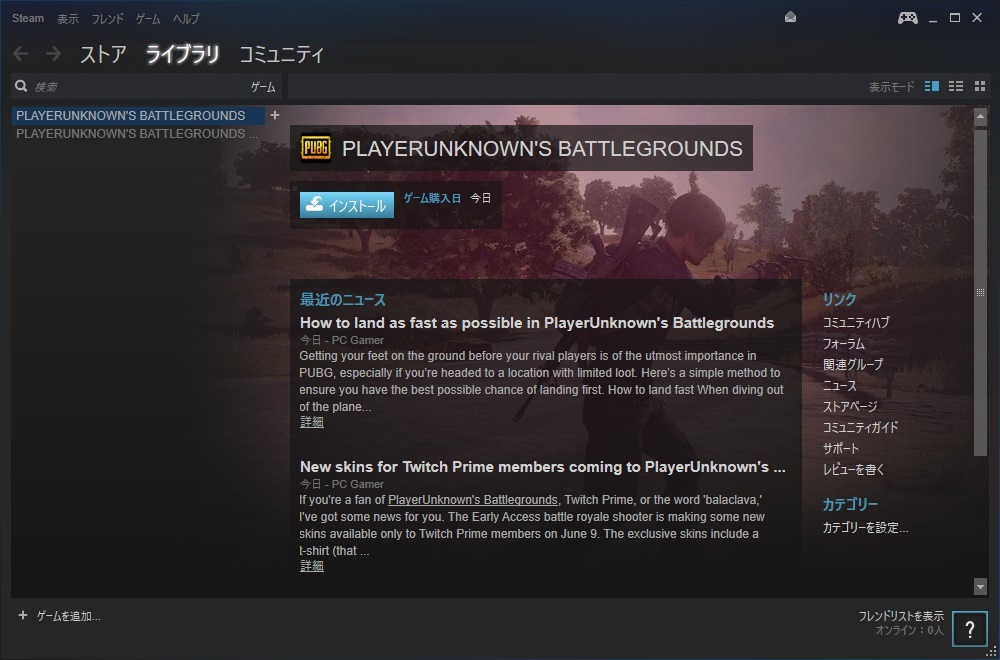Open the コミュニティガイド link

pyautogui.click(x=860, y=428)
